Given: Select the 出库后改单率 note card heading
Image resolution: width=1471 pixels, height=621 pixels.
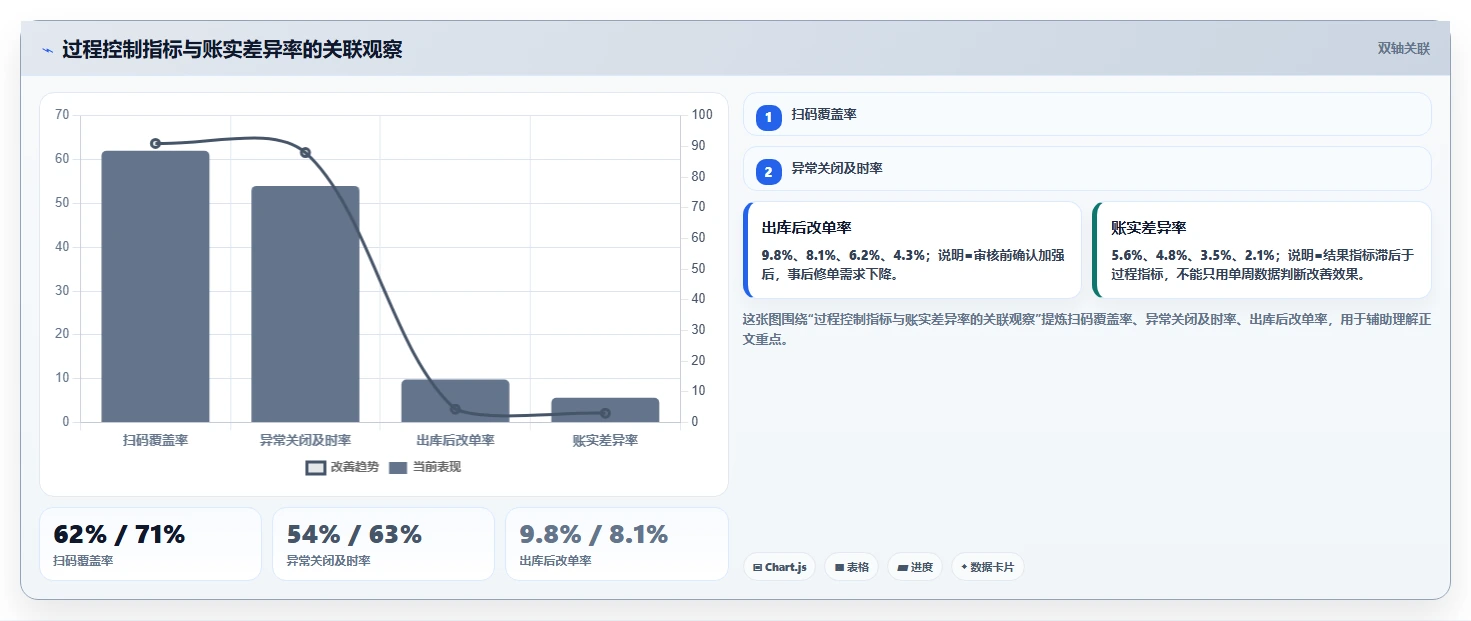Looking at the screenshot, I should click(806, 228).
